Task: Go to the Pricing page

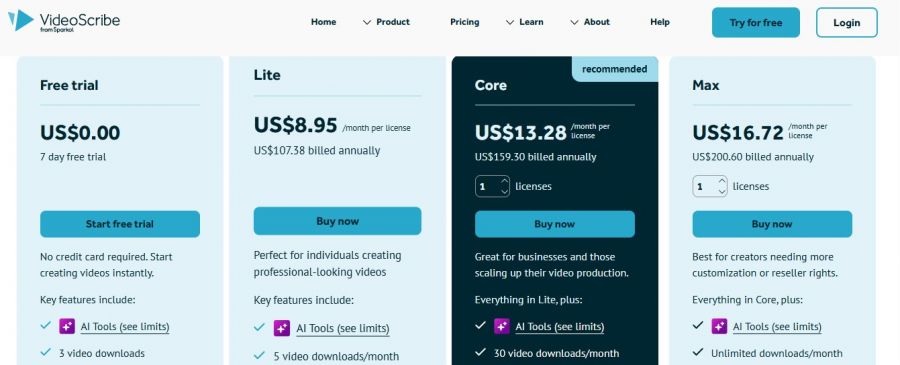Action: [x=464, y=22]
